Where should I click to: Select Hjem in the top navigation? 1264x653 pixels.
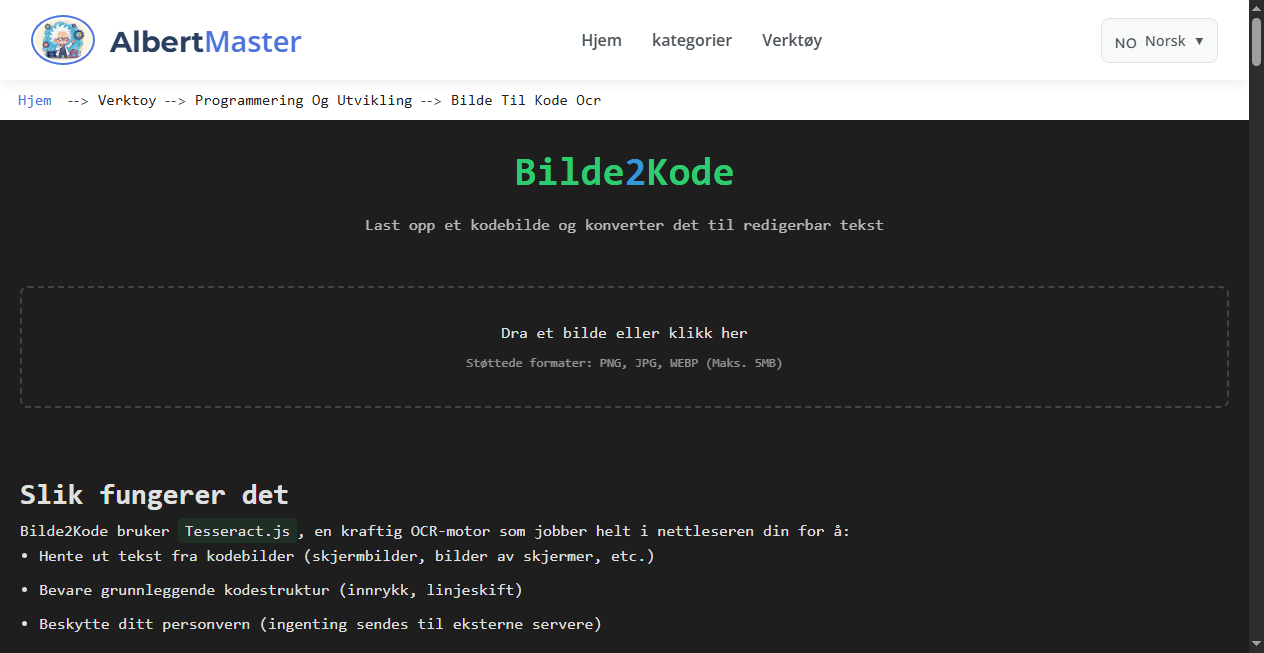(601, 40)
